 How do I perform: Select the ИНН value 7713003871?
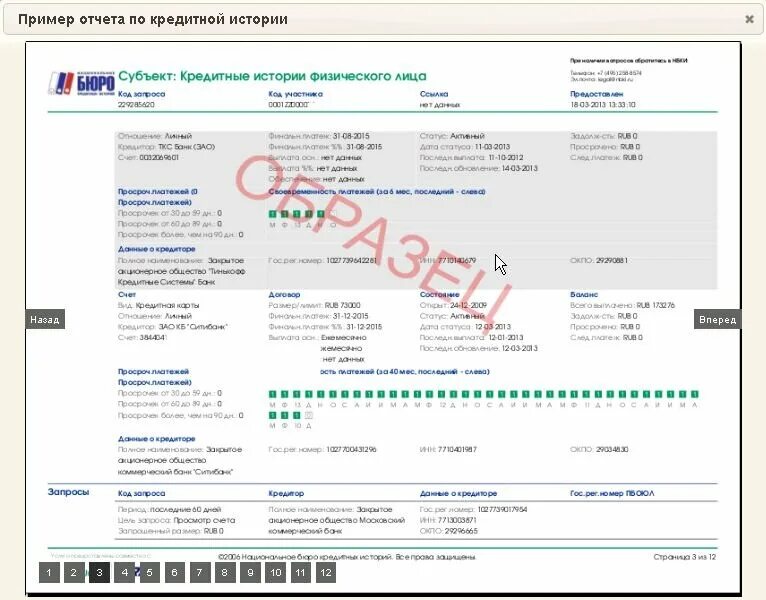pyautogui.click(x=457, y=520)
